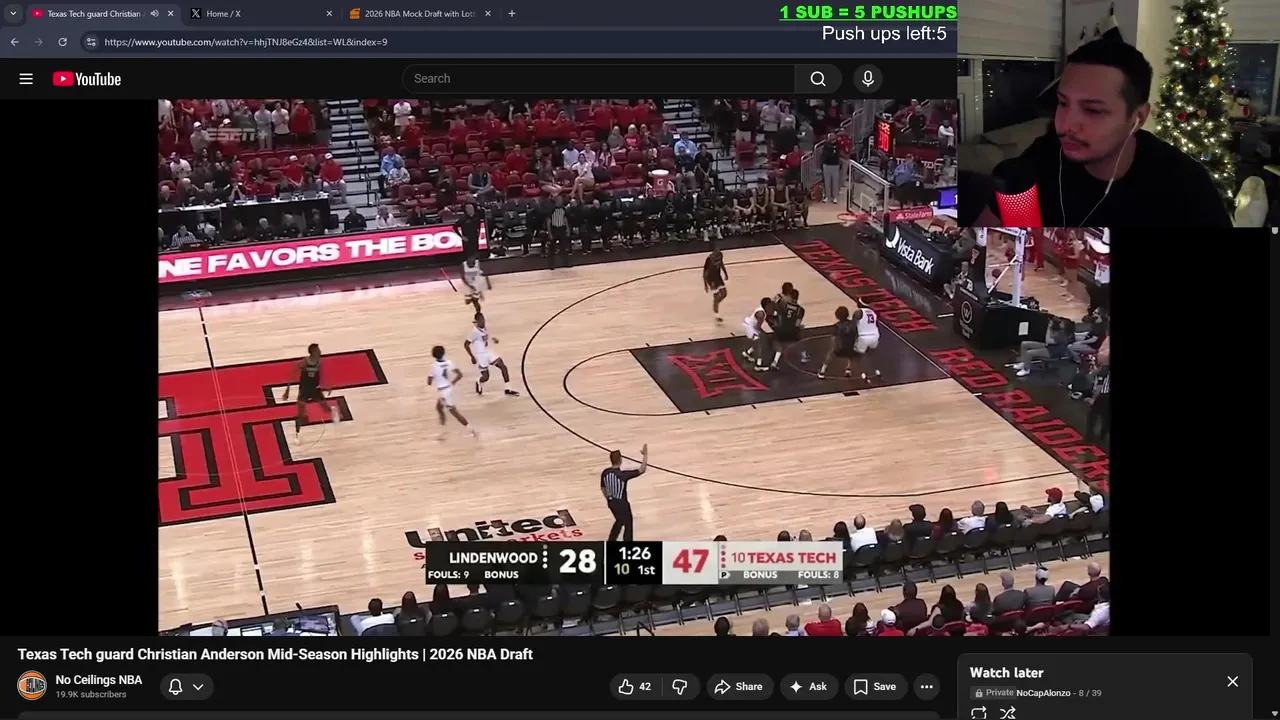Open the browser tab search dropdown
The height and width of the screenshot is (720, 1280).
[x=13, y=13]
